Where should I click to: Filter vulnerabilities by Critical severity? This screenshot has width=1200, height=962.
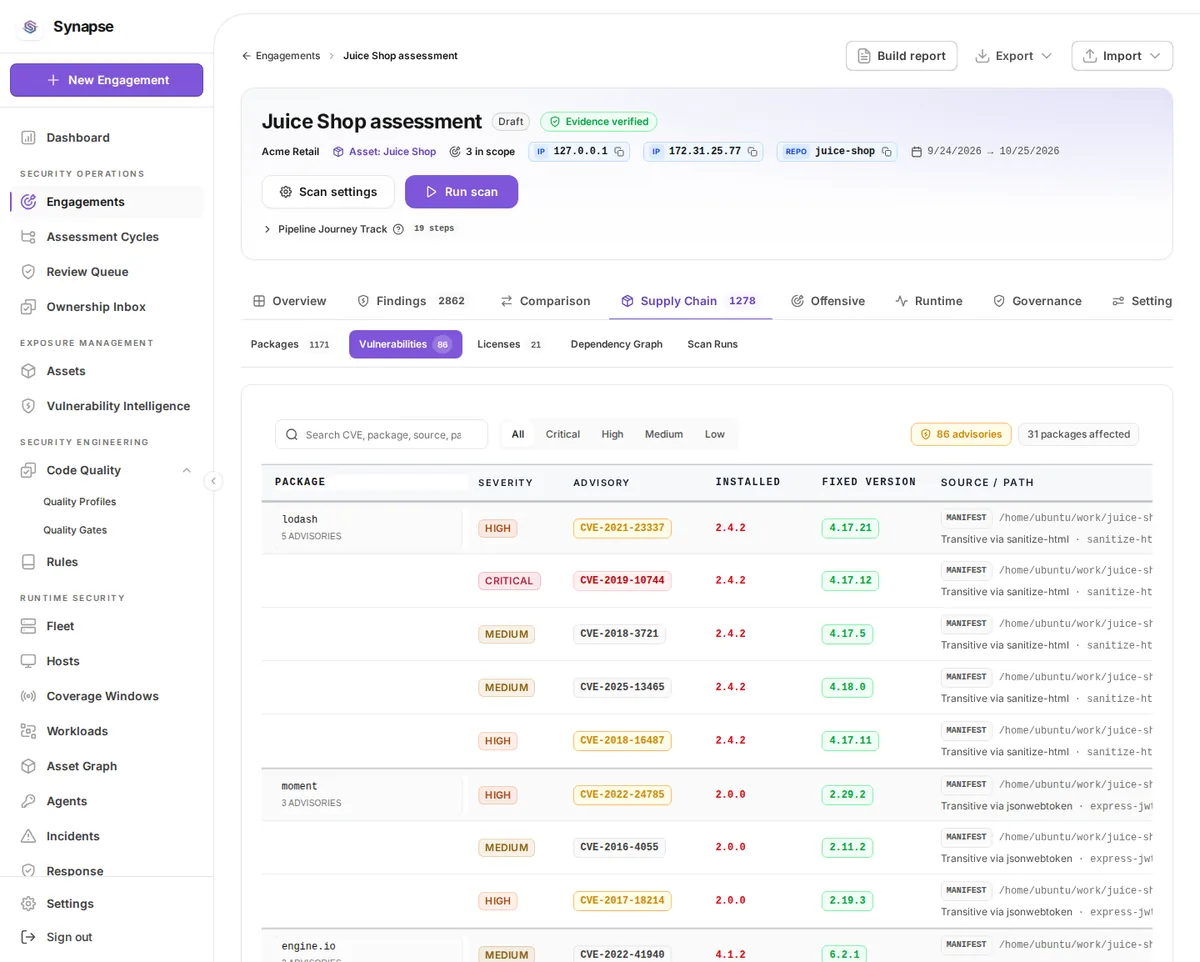(562, 434)
